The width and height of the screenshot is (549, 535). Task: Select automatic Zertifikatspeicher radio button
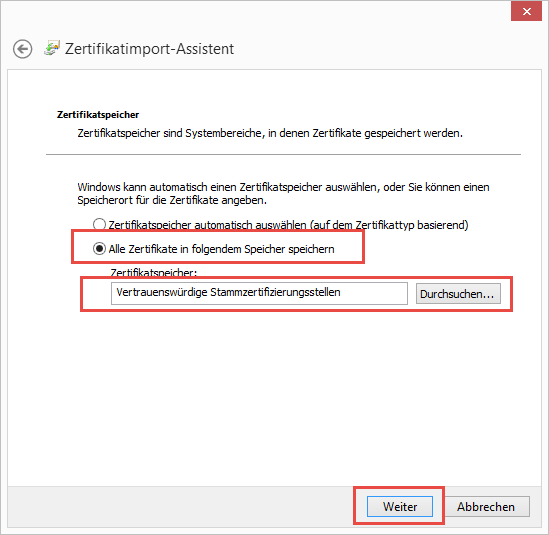(99, 224)
